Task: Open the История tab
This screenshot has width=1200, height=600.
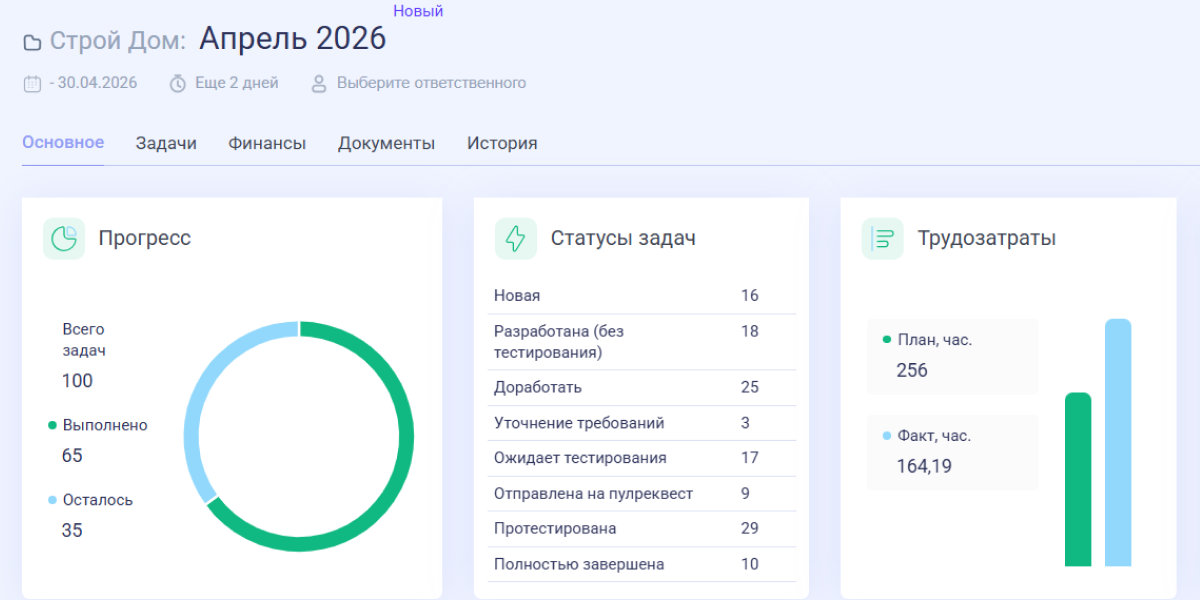Action: coord(502,143)
